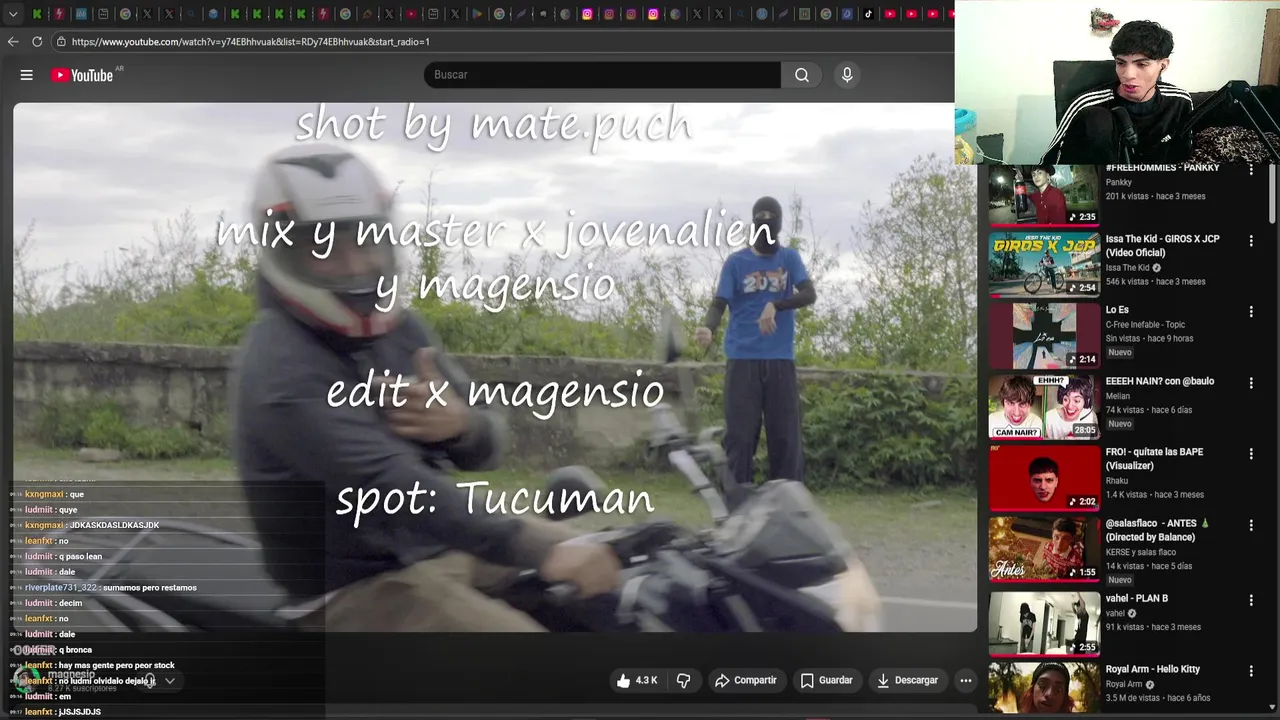
Task: Open options menu for Lo Es
Action: pyautogui.click(x=1251, y=312)
